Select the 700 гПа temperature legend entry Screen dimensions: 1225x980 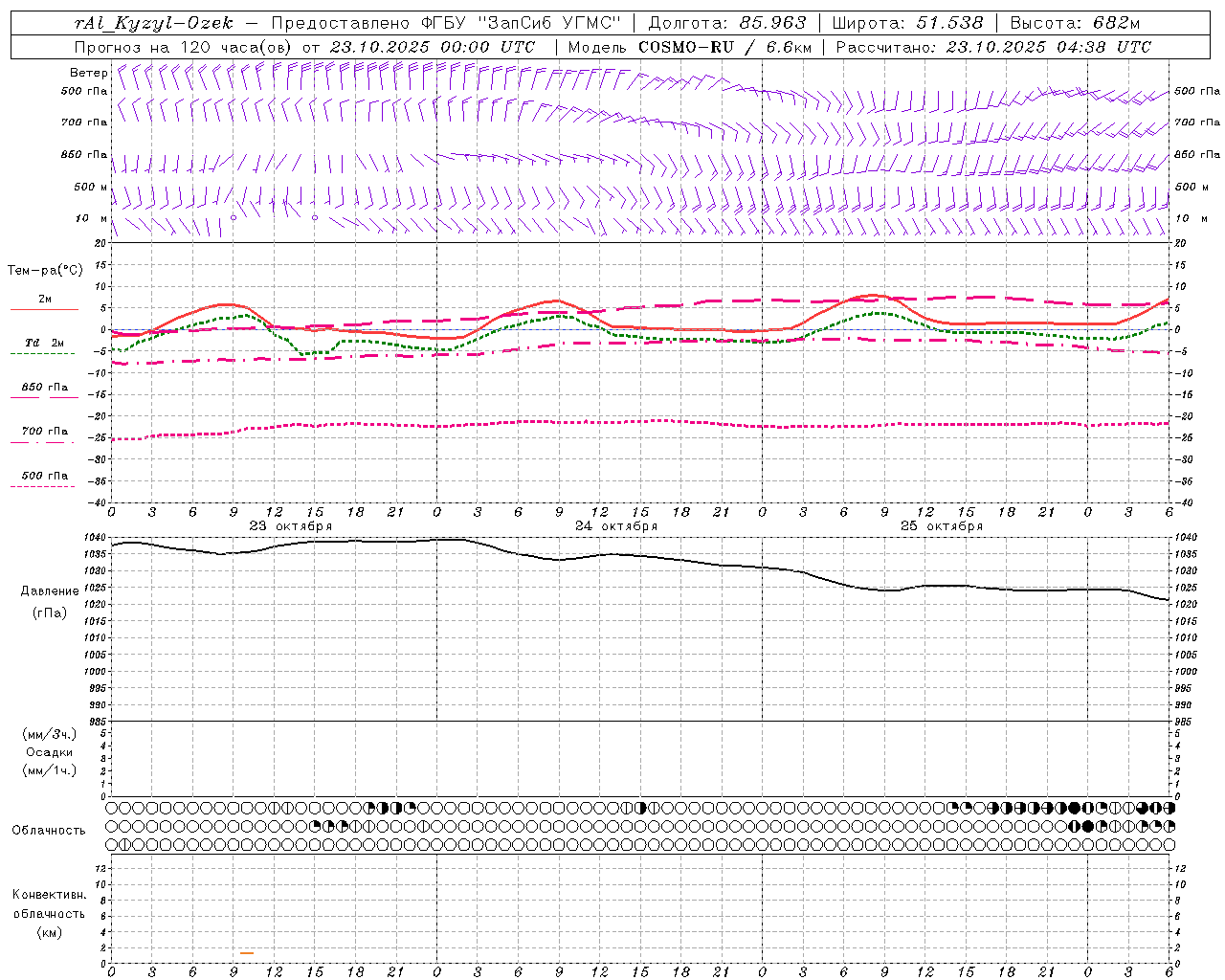point(45,432)
